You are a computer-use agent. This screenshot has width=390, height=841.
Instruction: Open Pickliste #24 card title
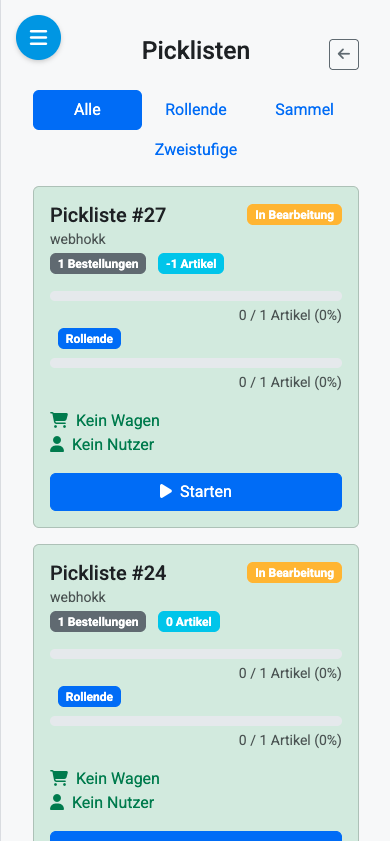[x=108, y=573]
